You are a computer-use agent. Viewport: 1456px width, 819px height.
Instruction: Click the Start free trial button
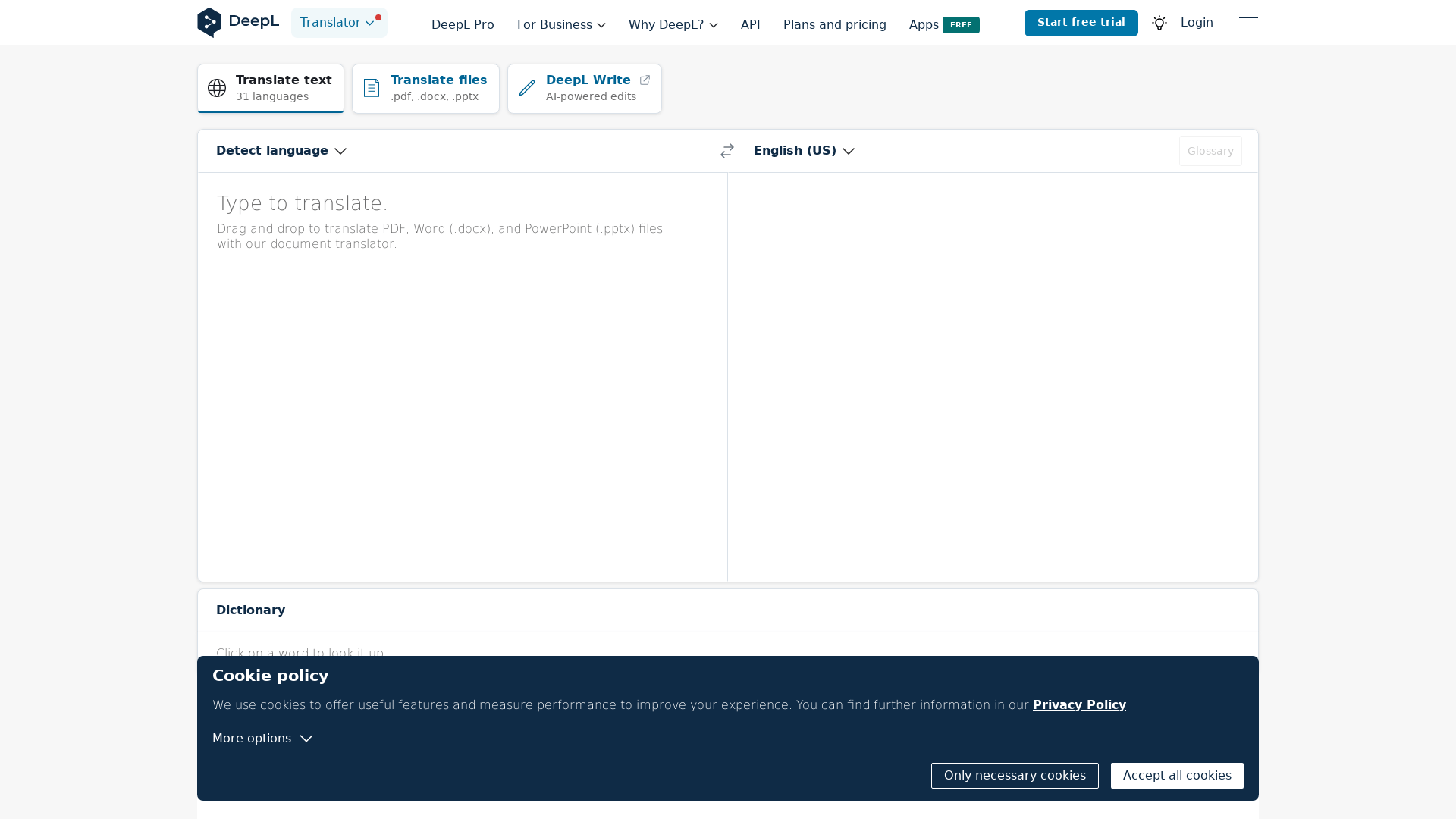click(1081, 23)
